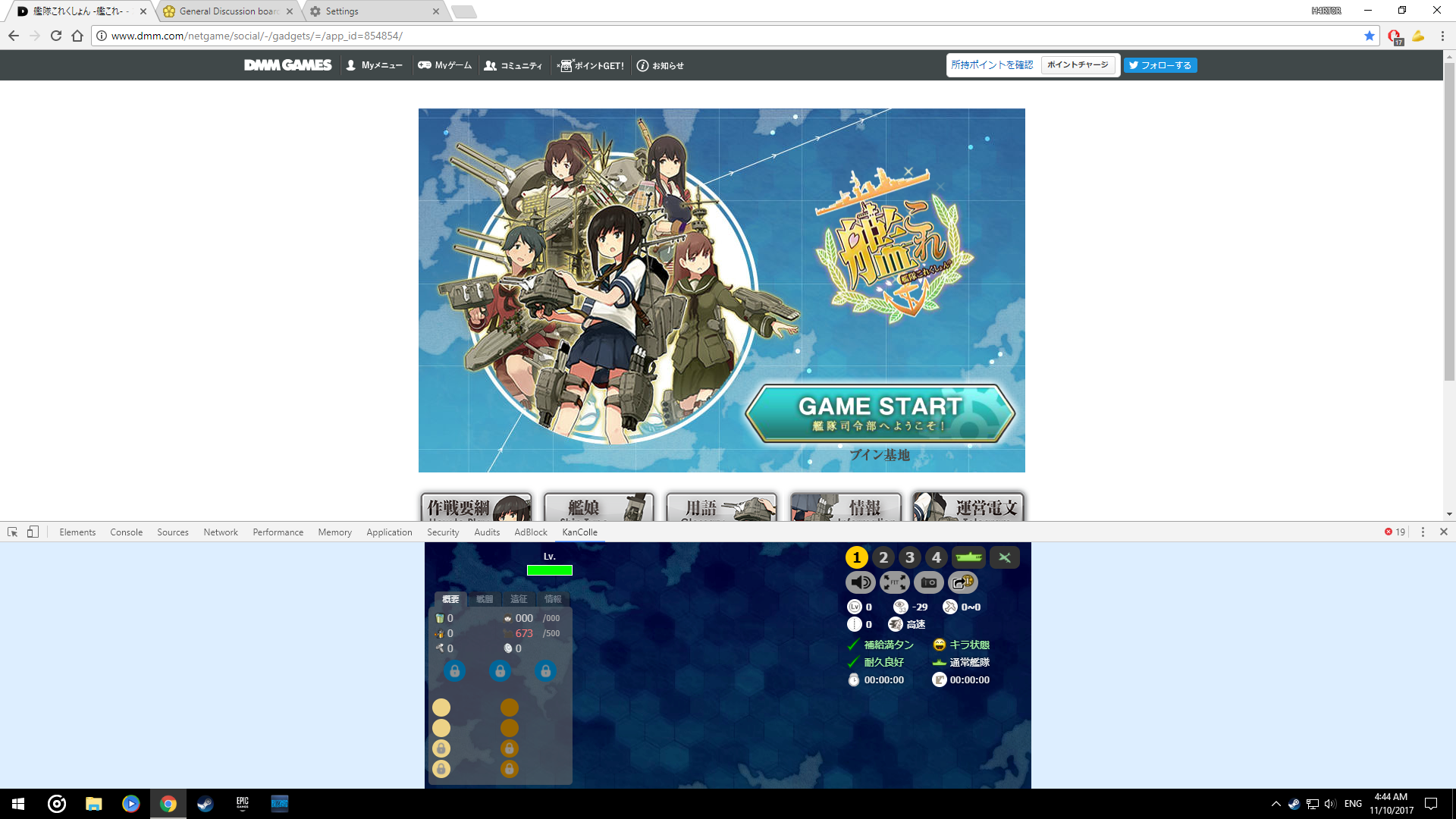Show combined fleet with green ship icon

pyautogui.click(x=968, y=557)
